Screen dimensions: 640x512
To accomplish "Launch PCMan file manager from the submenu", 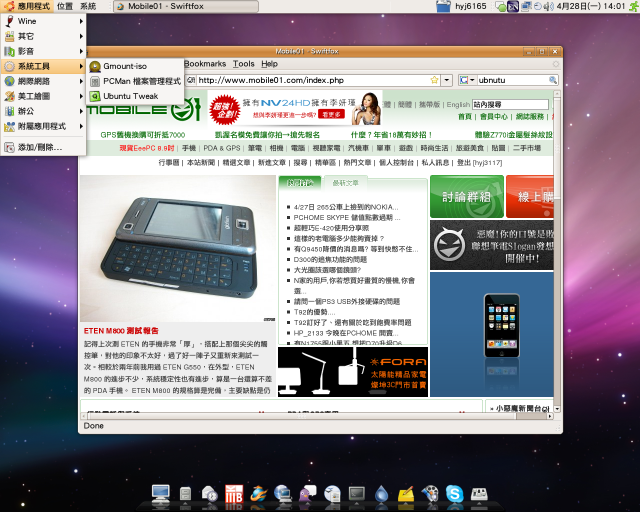I will coord(135,81).
